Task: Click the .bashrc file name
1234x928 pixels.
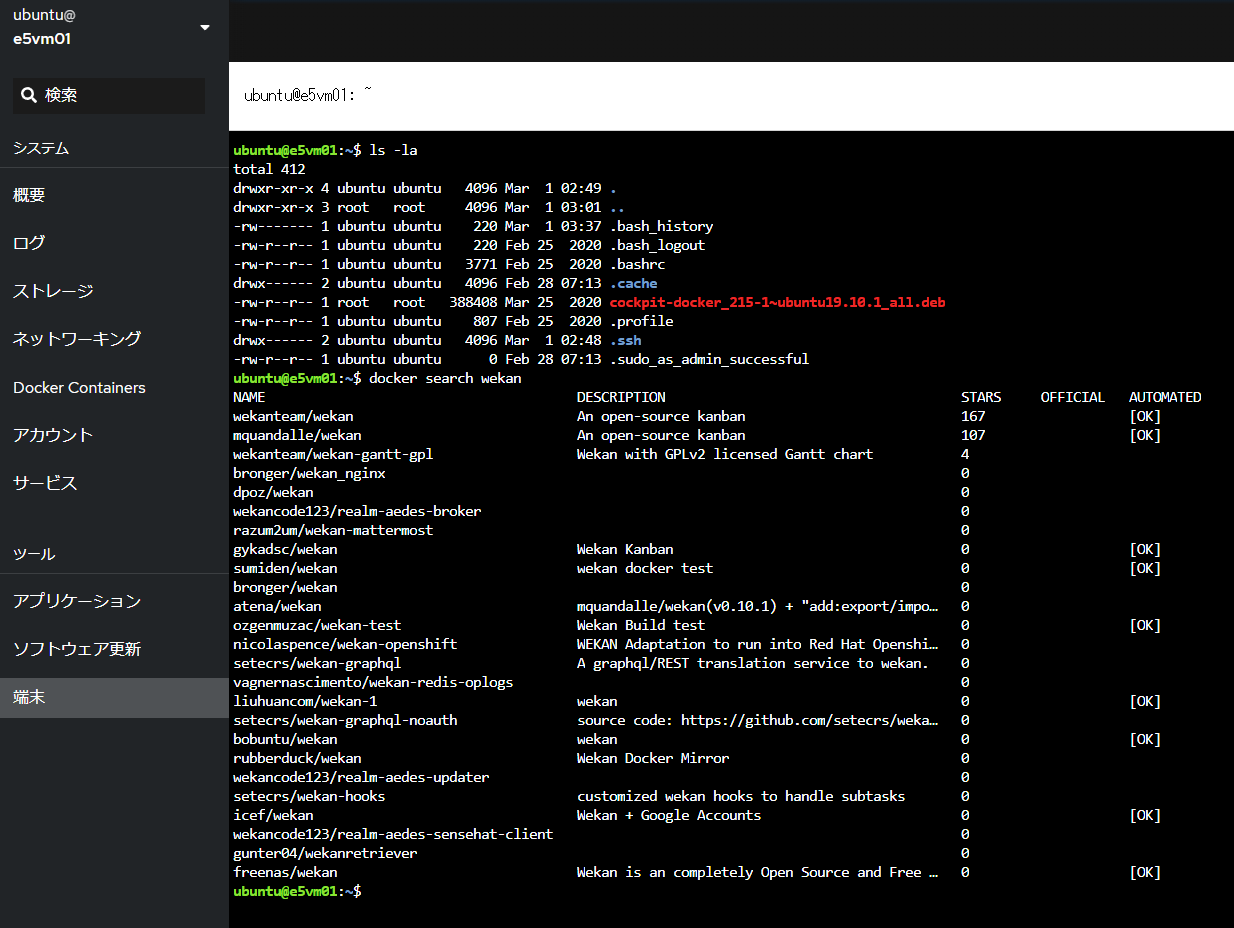Action: coord(637,264)
